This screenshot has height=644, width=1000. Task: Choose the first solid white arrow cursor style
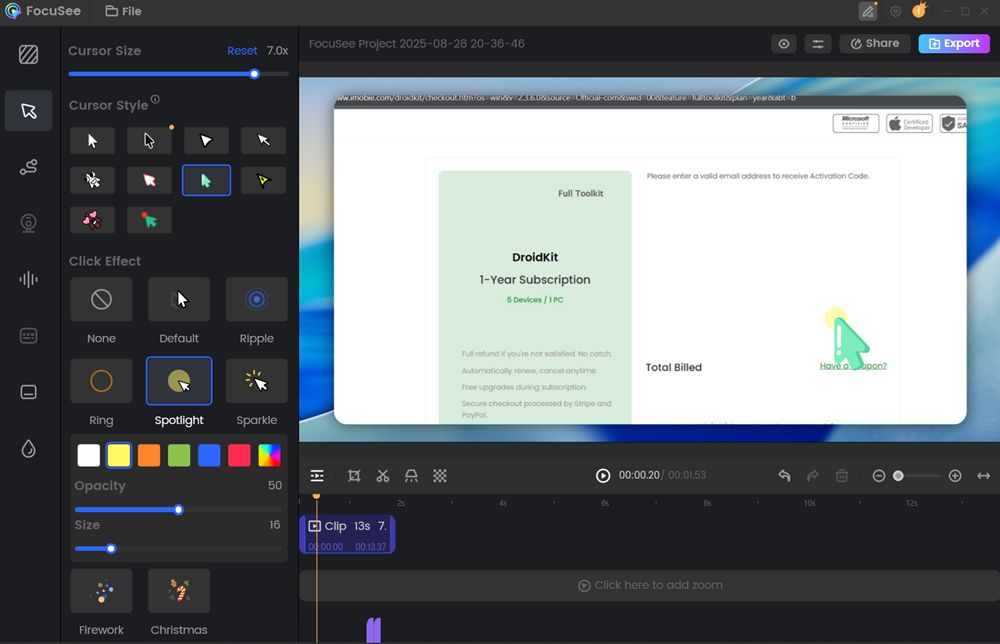(92, 141)
